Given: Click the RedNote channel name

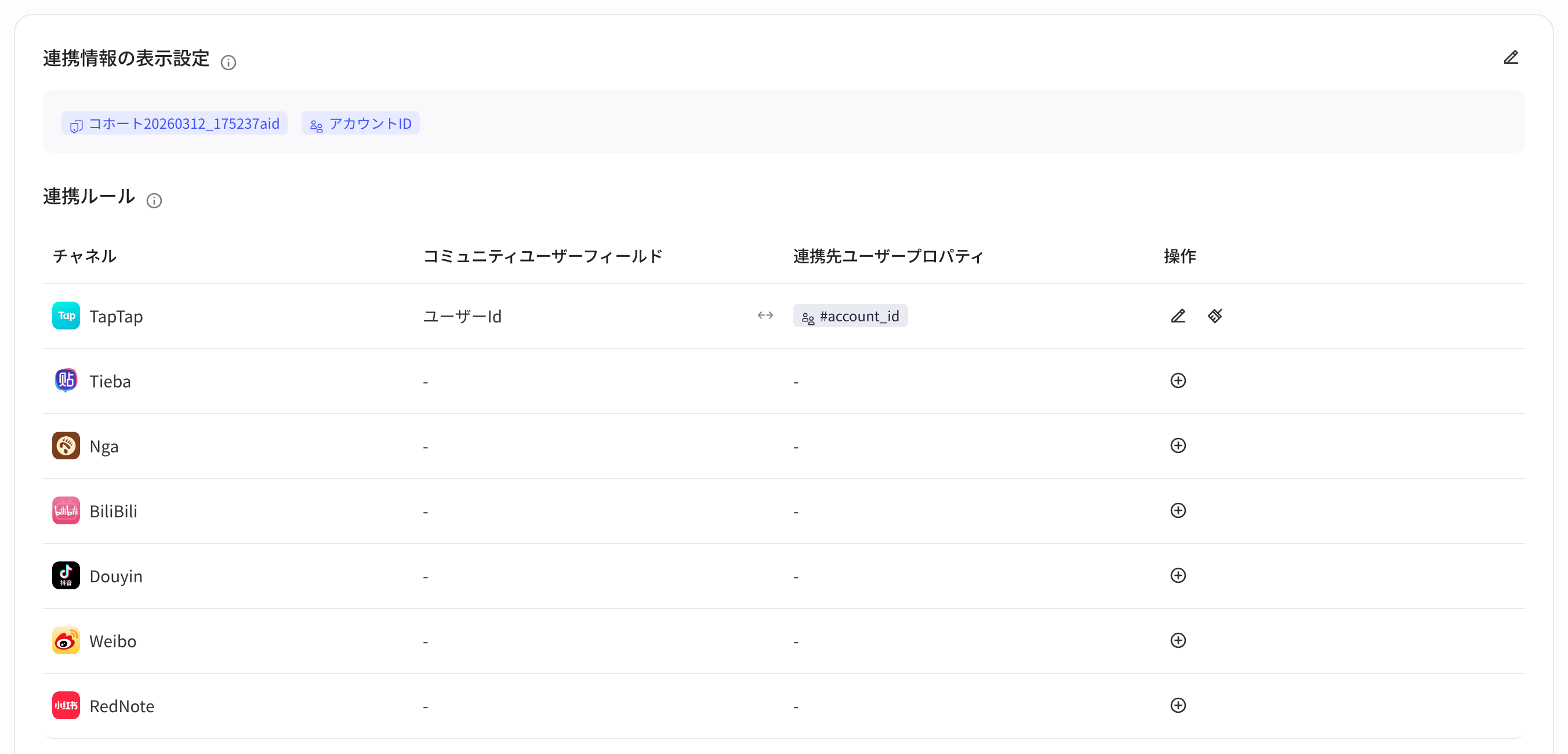Looking at the screenshot, I should [x=122, y=706].
